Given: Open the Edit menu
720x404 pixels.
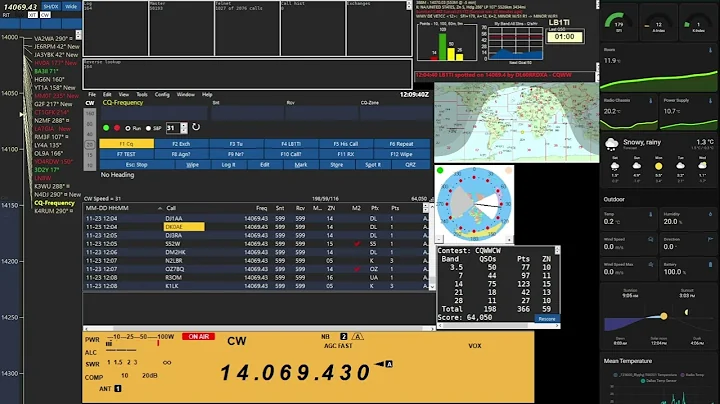Looking at the screenshot, I should pyautogui.click(x=107, y=95).
